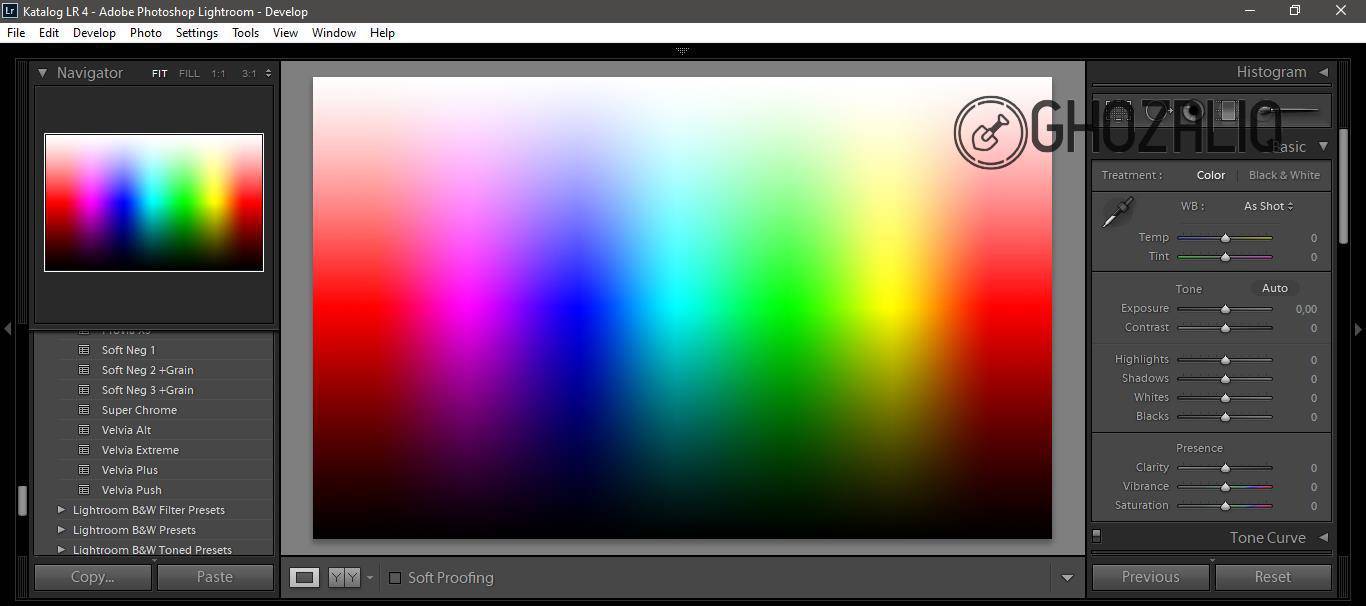Image resolution: width=1366 pixels, height=606 pixels.
Task: Enable Soft Proofing
Action: coord(395,578)
